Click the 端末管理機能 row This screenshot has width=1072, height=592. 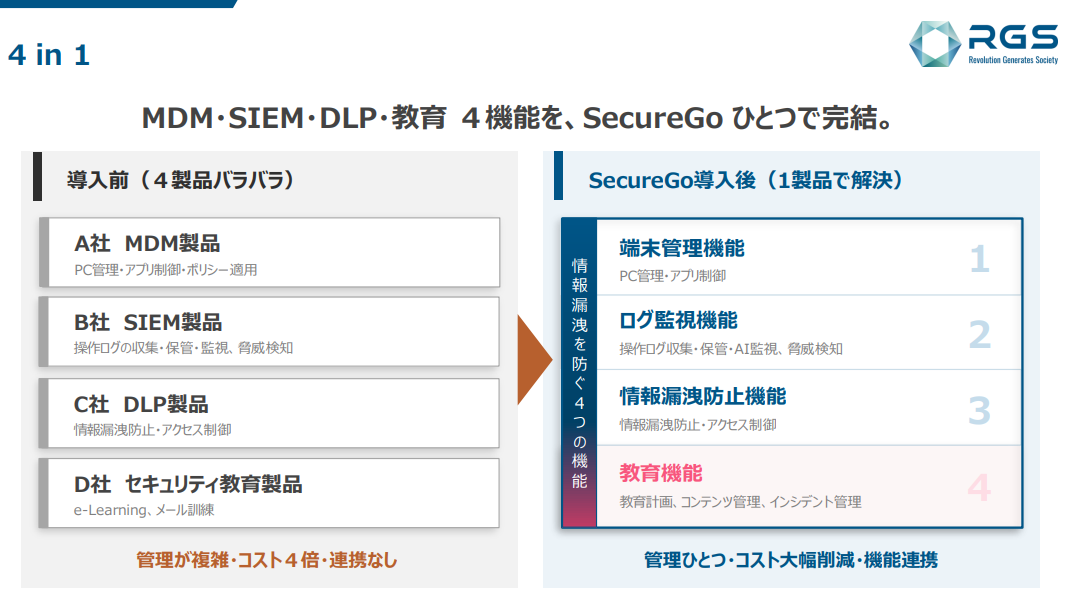click(x=809, y=258)
